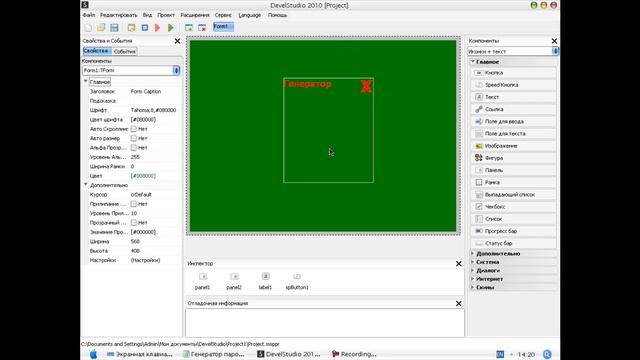Select panel1 in the inspector

(x=202, y=281)
